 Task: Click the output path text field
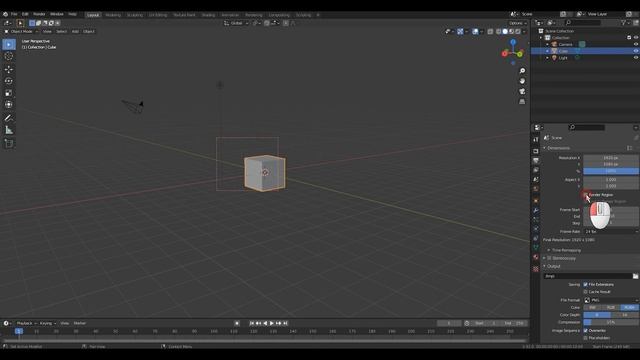click(587, 276)
